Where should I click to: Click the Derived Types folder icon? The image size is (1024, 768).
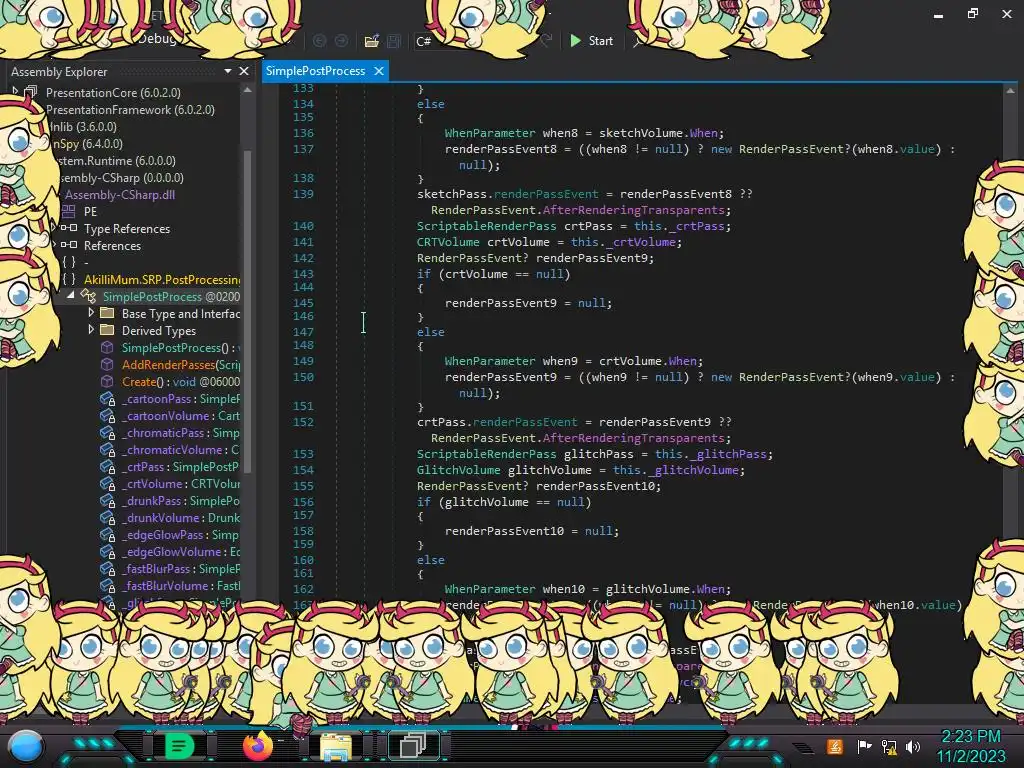tap(107, 330)
